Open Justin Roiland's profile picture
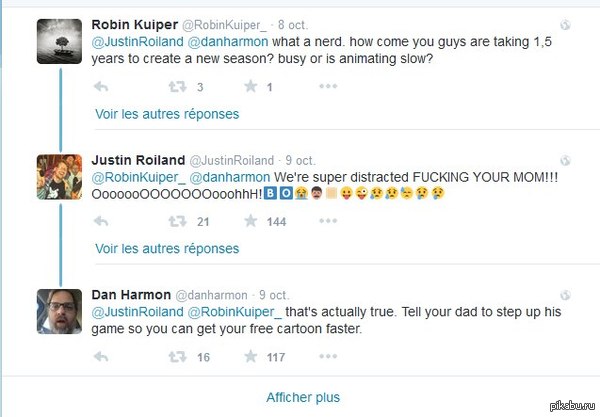 59,176
